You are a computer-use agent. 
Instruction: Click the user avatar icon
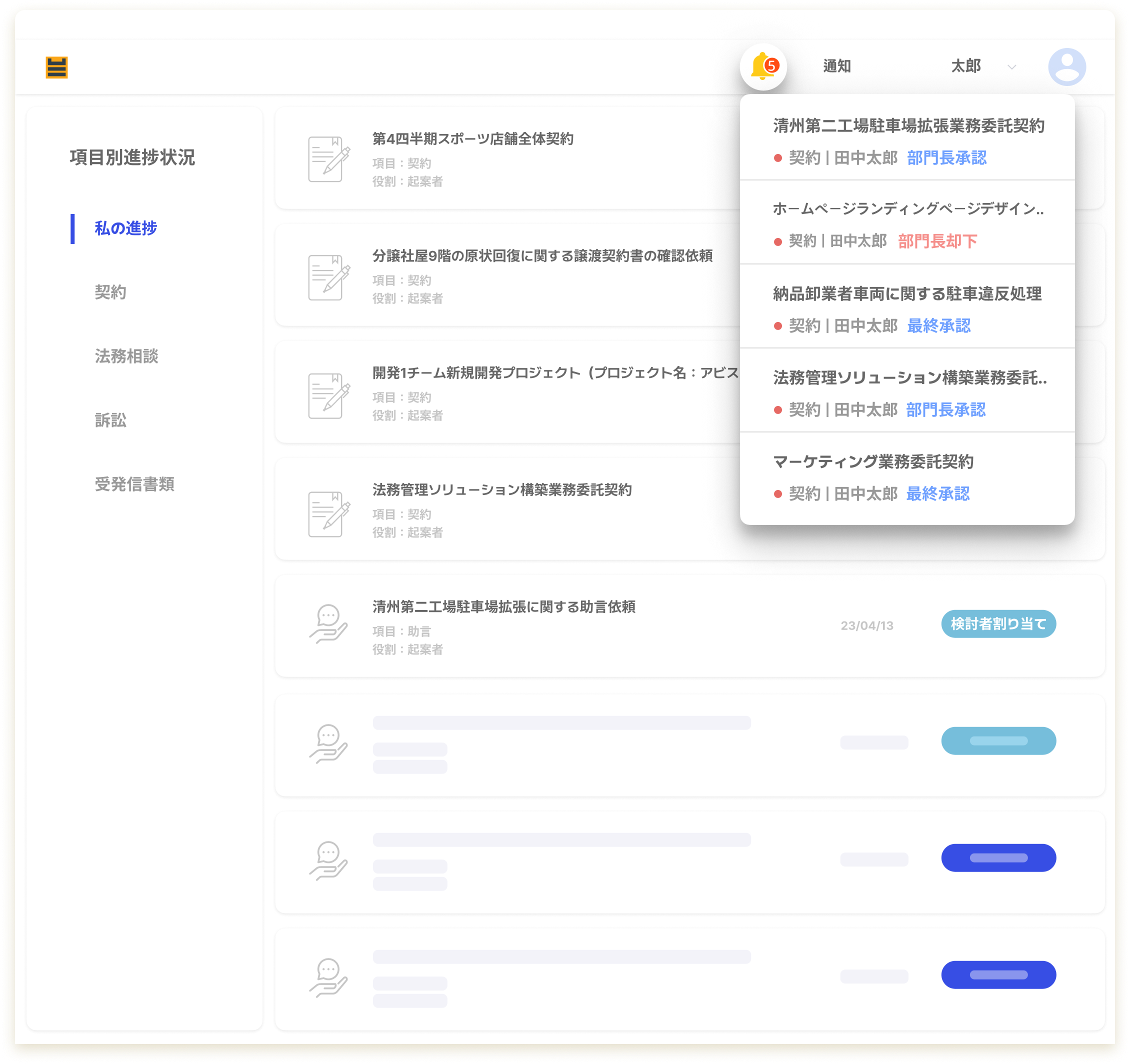[1066, 67]
